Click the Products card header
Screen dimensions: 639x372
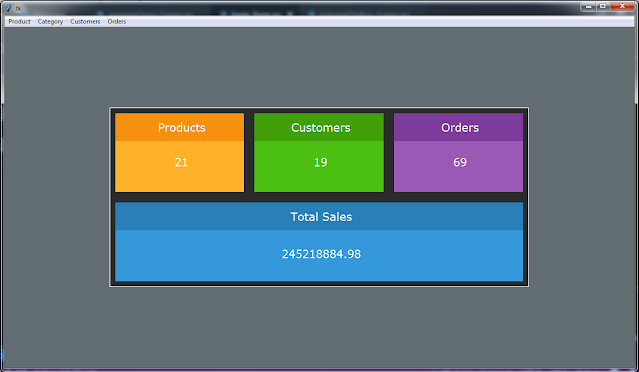coord(180,127)
